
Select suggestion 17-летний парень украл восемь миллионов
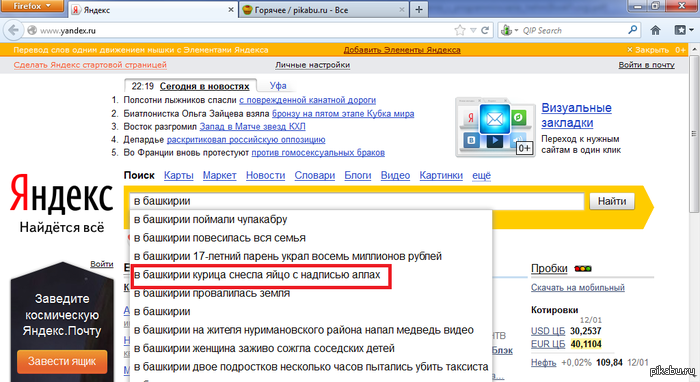311,256
